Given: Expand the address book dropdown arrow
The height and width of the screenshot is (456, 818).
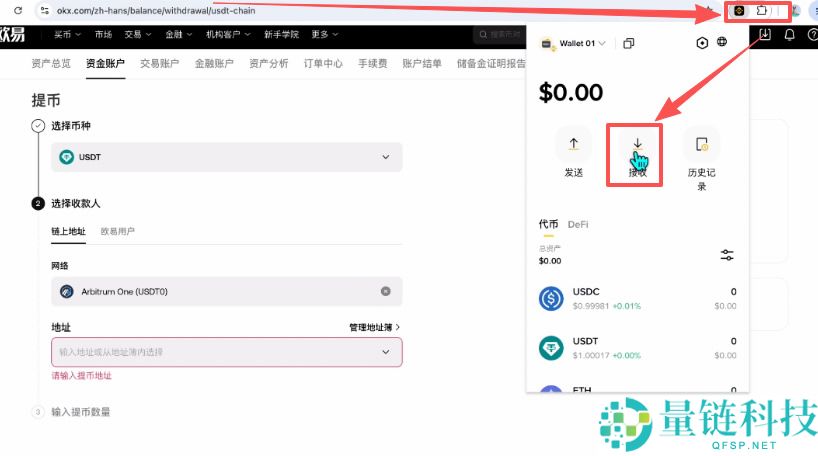Looking at the screenshot, I should [x=386, y=352].
